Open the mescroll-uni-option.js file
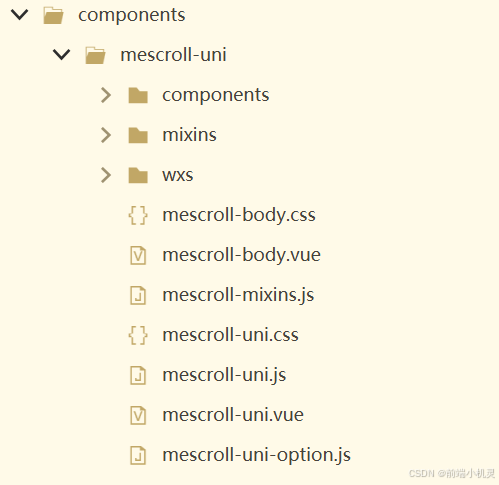Screen dimensions: 499x485 256,455
